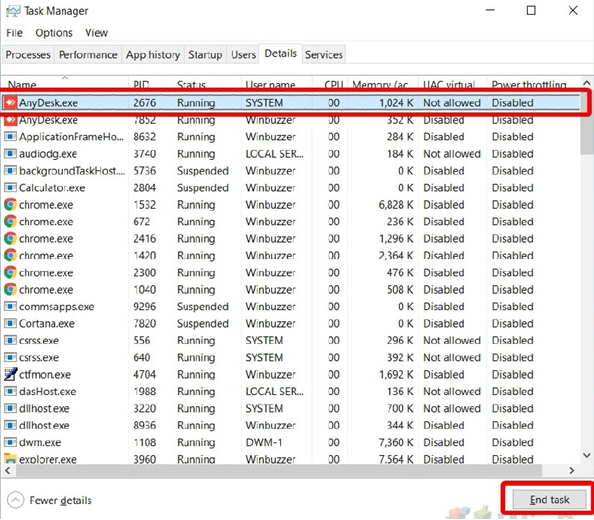Switch to the App history tab
Image resolution: width=594 pixels, height=520 pixels.
point(153,55)
